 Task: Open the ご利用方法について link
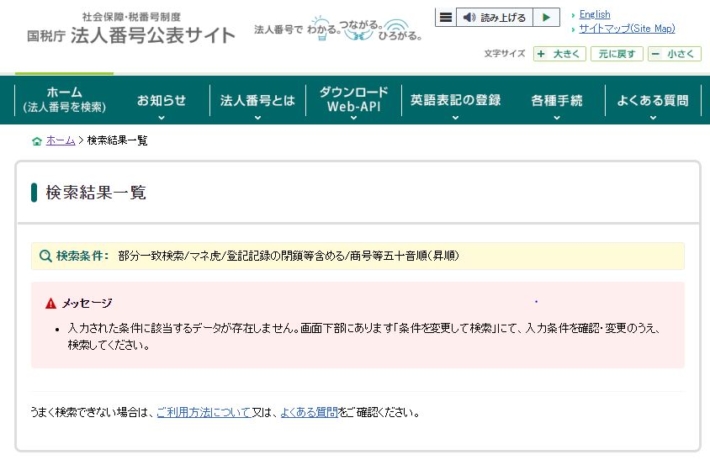[x=204, y=412]
